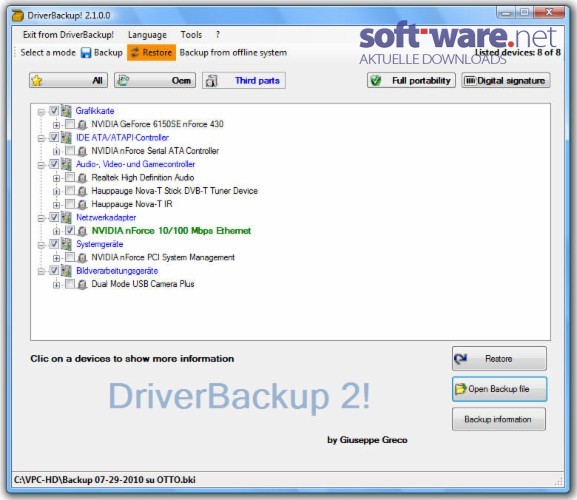Click the device icon beside Hauppauge Nova-T IR

coord(82,204)
